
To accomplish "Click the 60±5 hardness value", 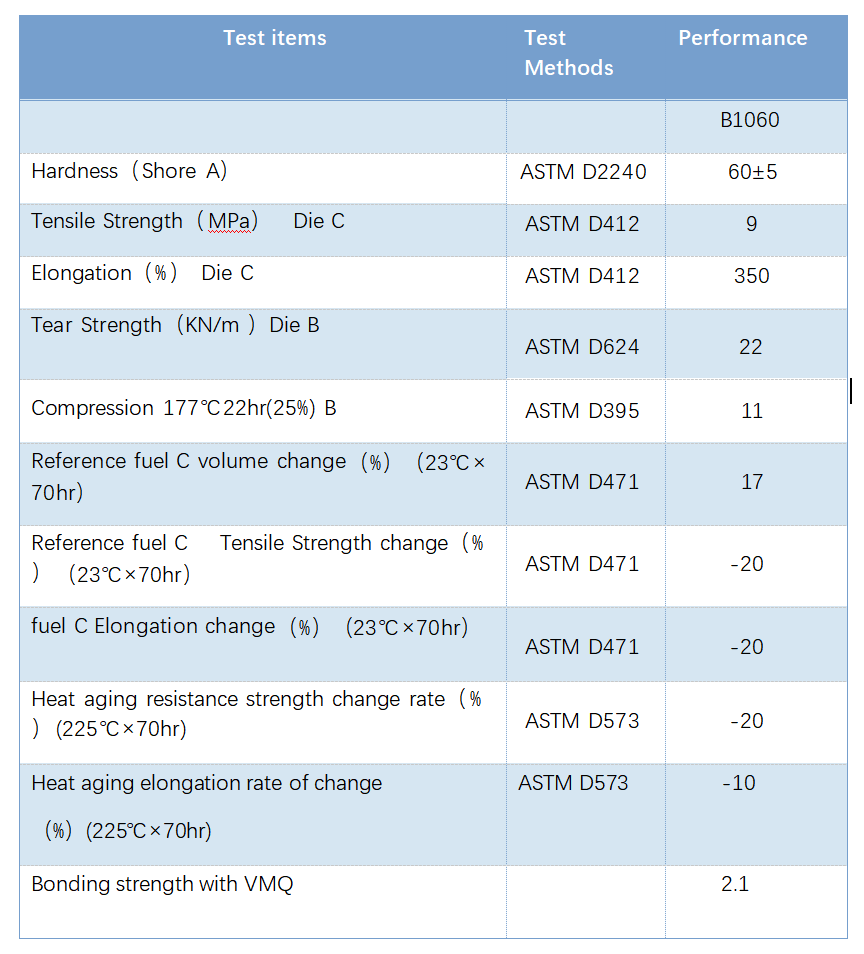I will click(752, 172).
